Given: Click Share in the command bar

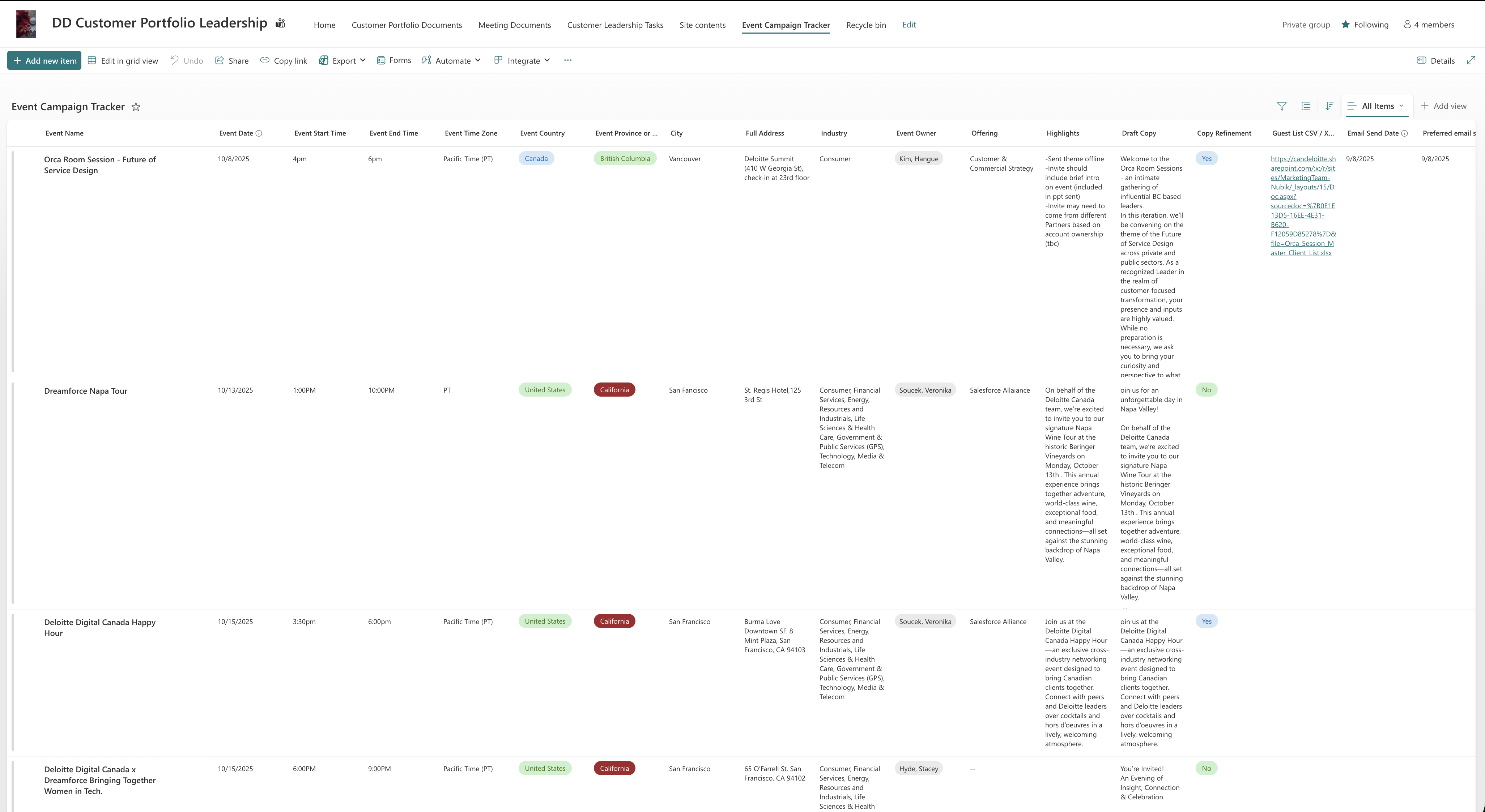Looking at the screenshot, I should pos(232,60).
